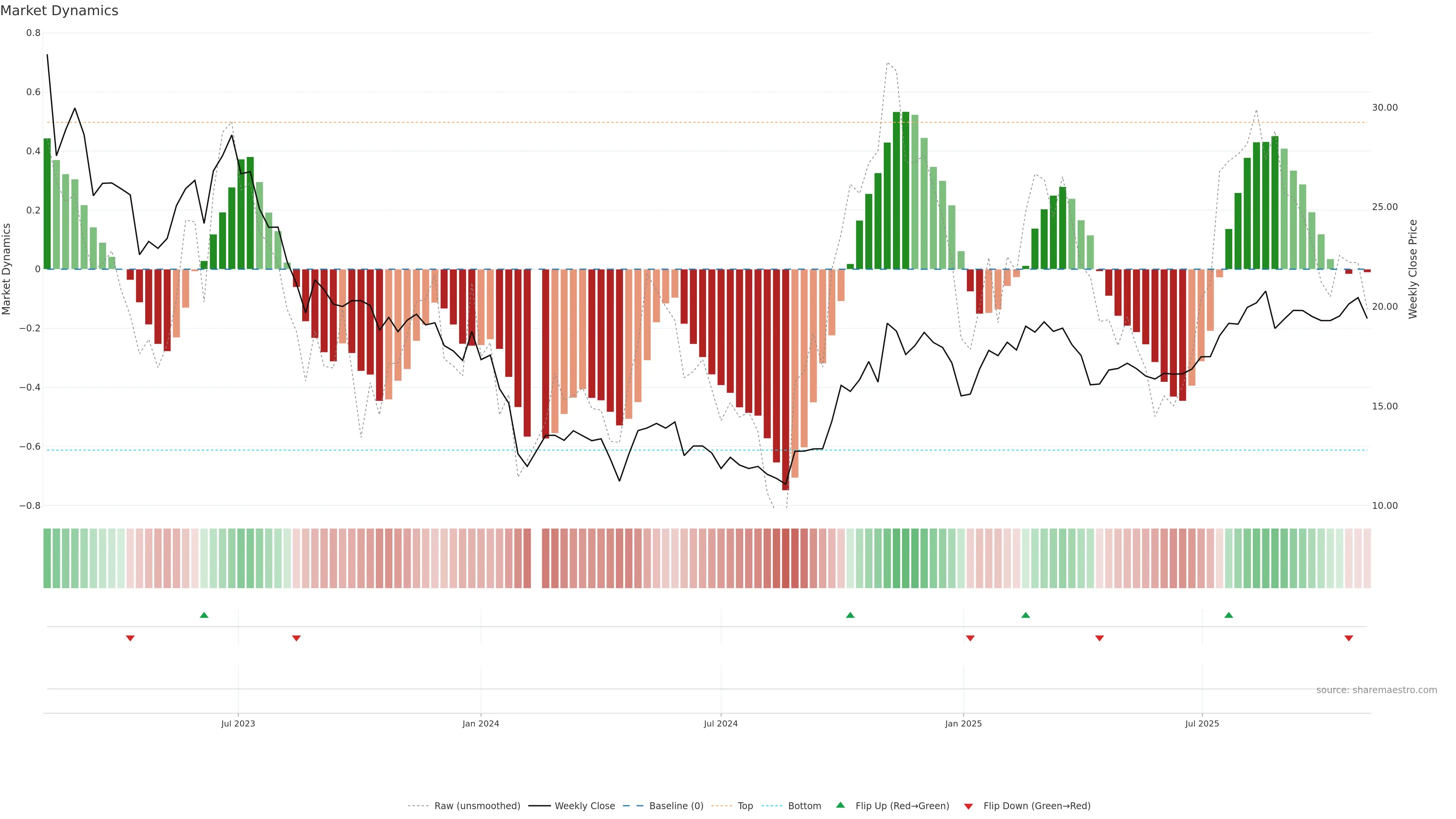This screenshot has height=819, width=1456.
Task: Click the Market Dynamics chart title
Action: pyautogui.click(x=60, y=11)
